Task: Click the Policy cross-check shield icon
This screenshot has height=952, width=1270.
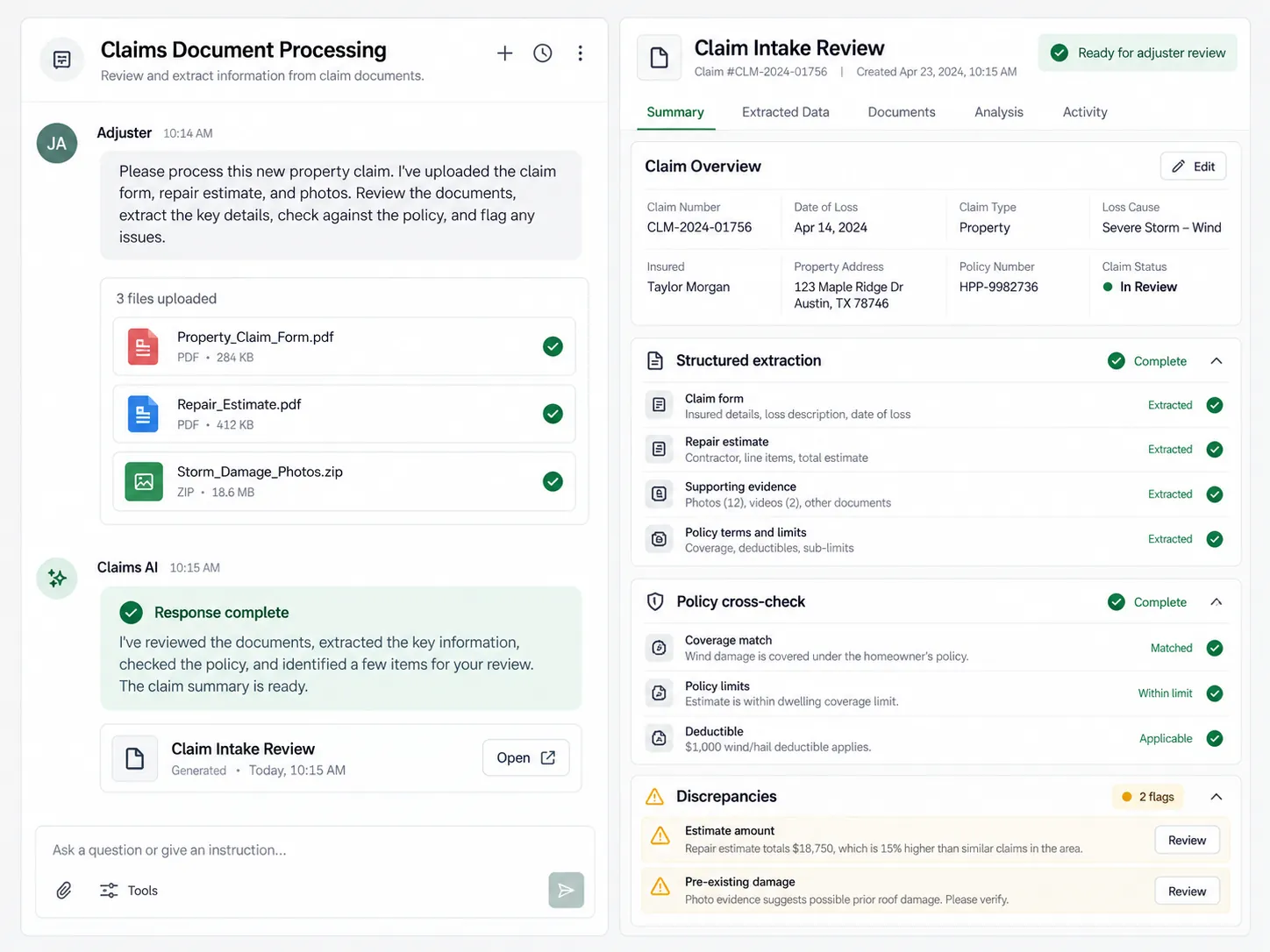Action: pos(655,601)
